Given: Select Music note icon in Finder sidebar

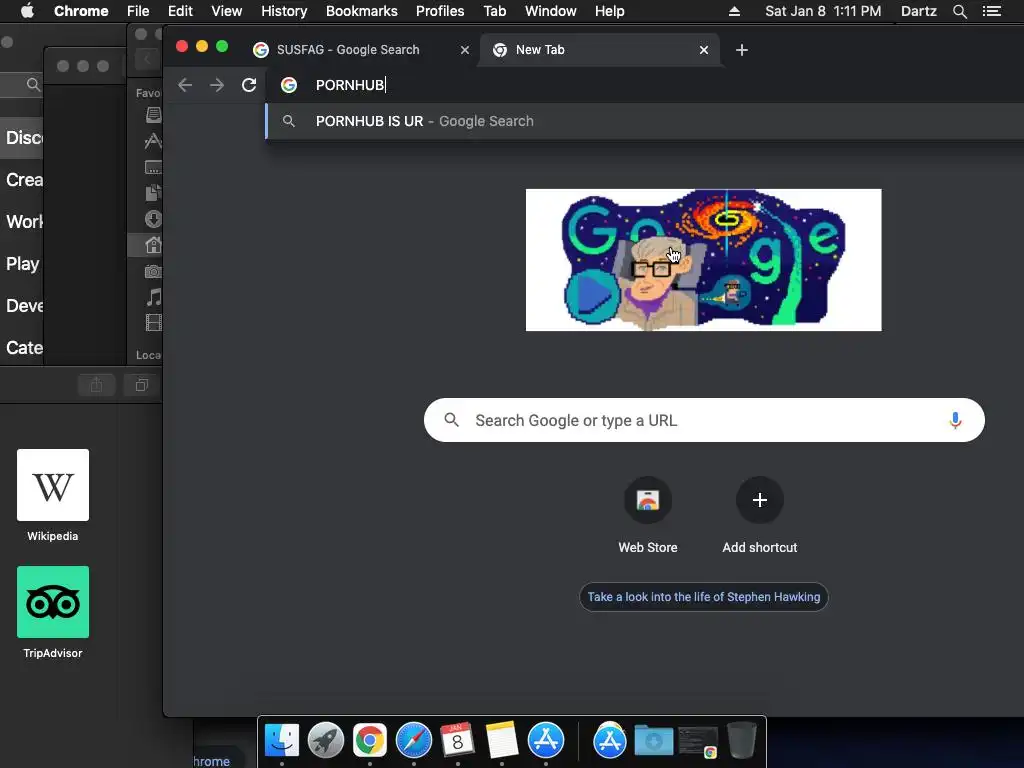Looking at the screenshot, I should (x=153, y=297).
